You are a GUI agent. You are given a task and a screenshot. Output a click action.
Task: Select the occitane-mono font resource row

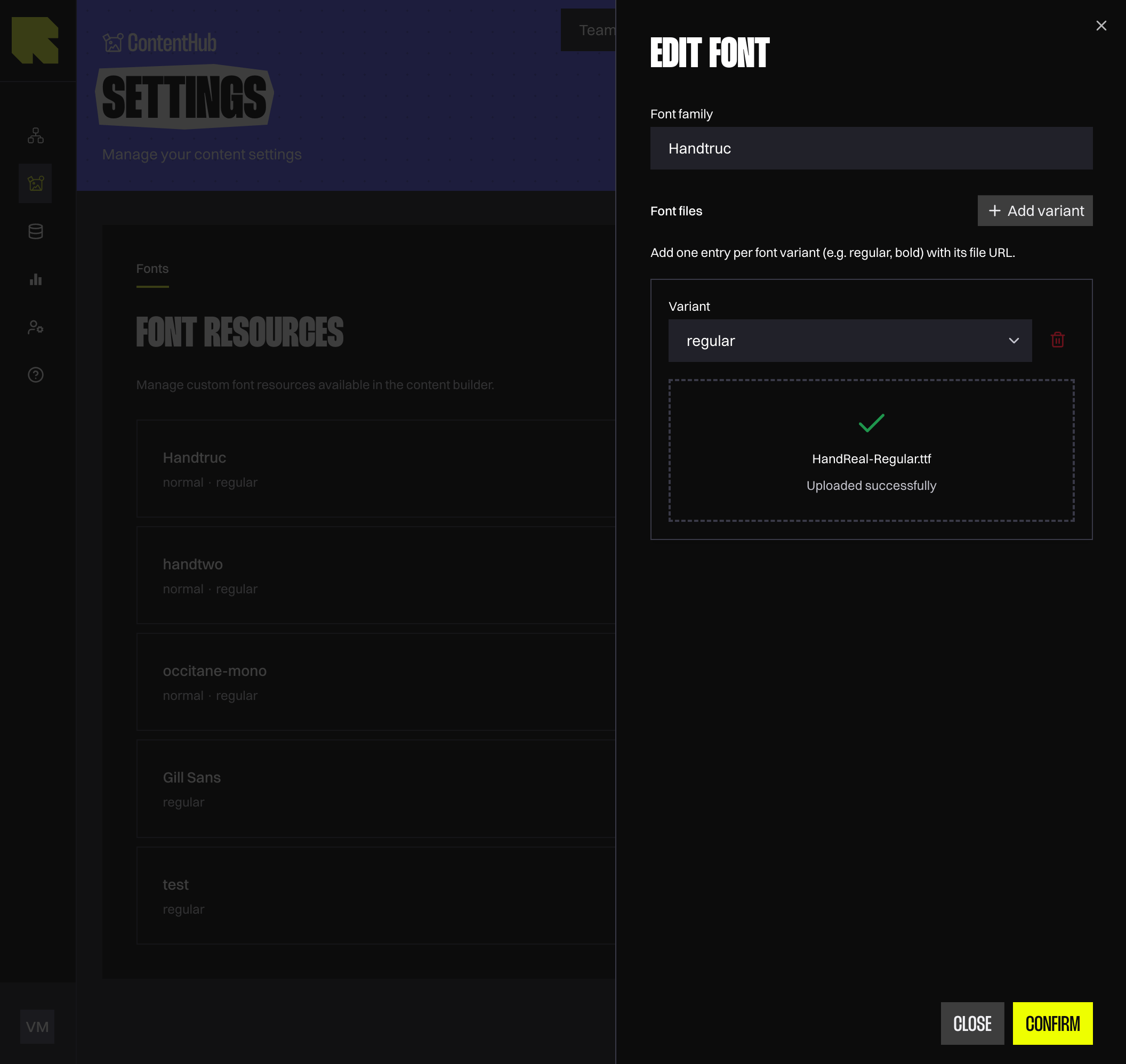coord(376,682)
